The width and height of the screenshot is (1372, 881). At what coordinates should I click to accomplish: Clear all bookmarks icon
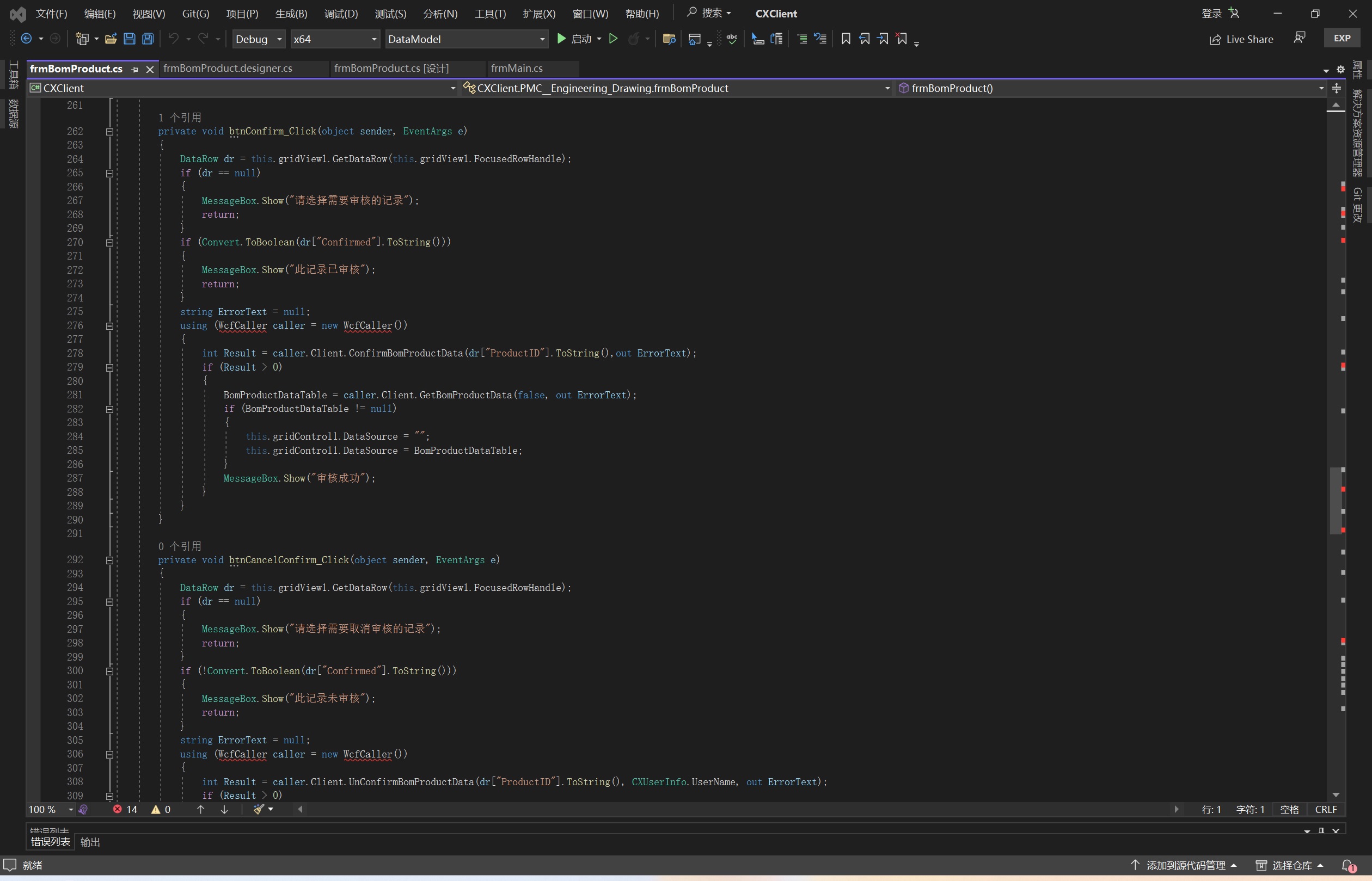click(x=902, y=39)
